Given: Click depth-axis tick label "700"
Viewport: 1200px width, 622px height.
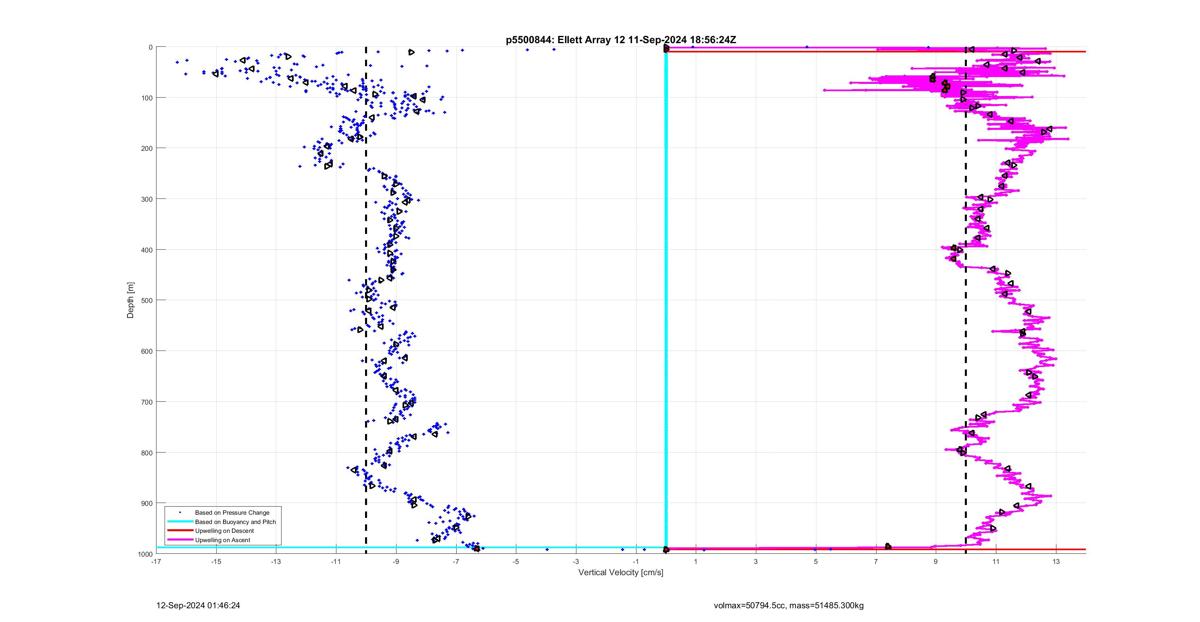Looking at the screenshot, I should coord(146,402).
